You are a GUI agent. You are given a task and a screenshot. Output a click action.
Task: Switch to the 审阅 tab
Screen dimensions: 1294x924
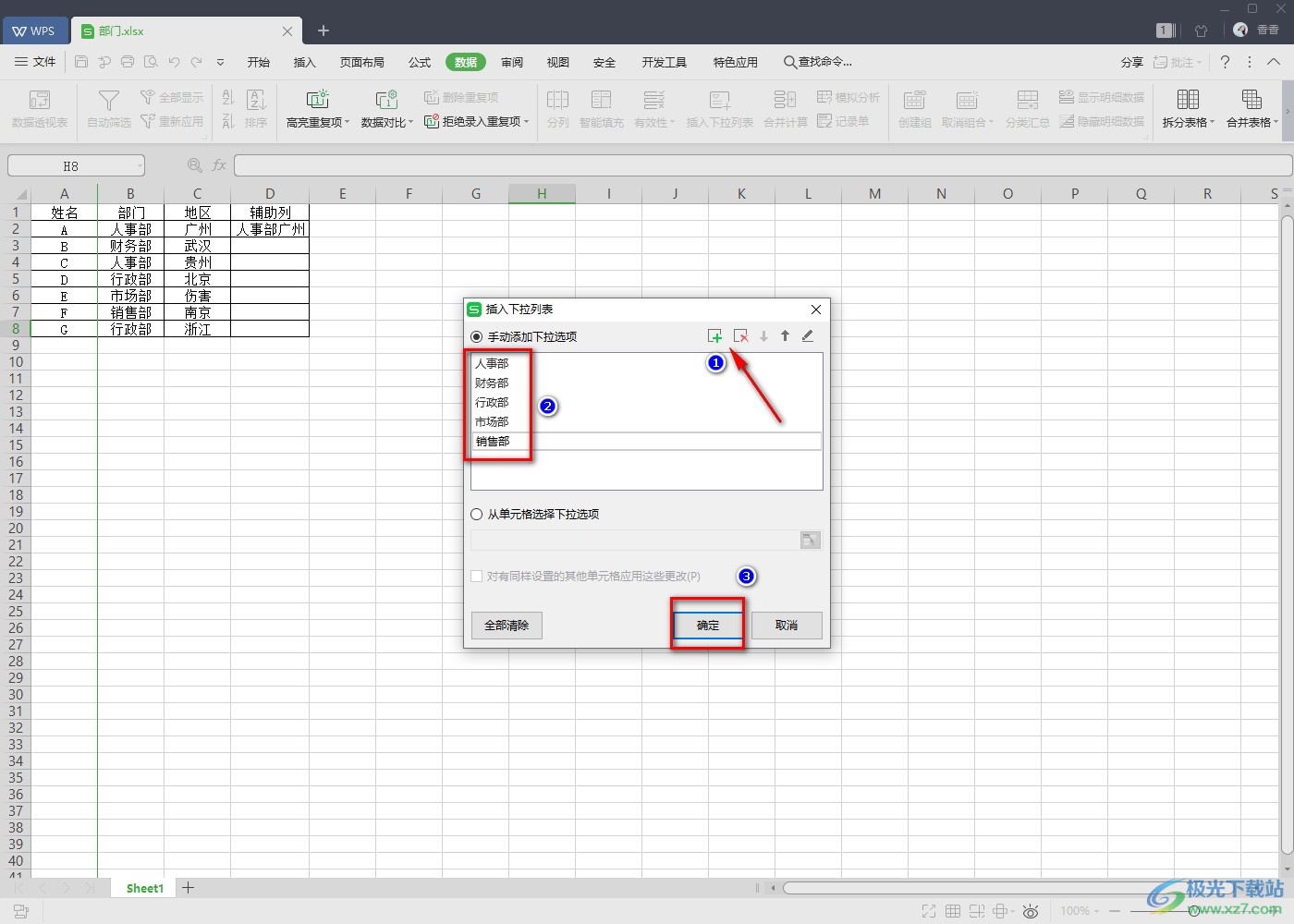[x=512, y=62]
